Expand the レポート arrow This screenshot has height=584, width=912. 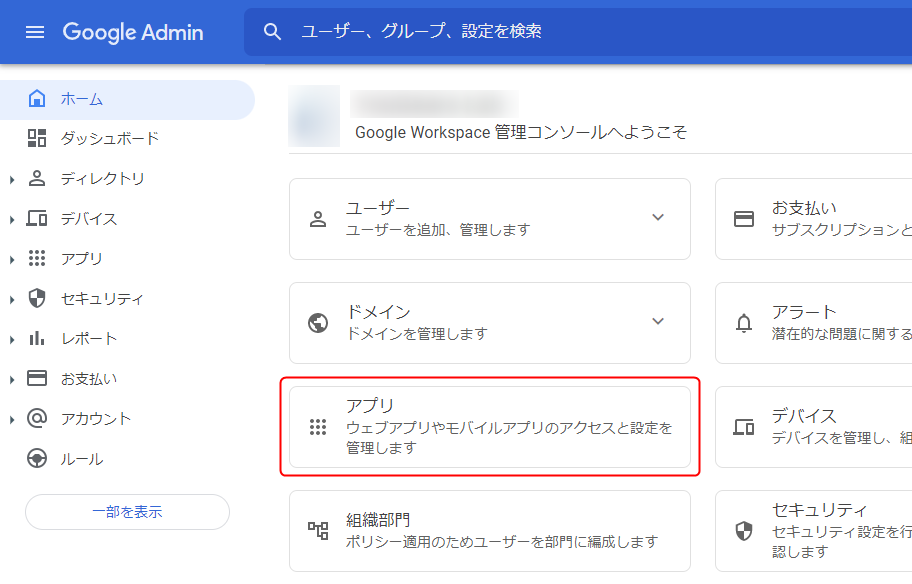pos(12,340)
